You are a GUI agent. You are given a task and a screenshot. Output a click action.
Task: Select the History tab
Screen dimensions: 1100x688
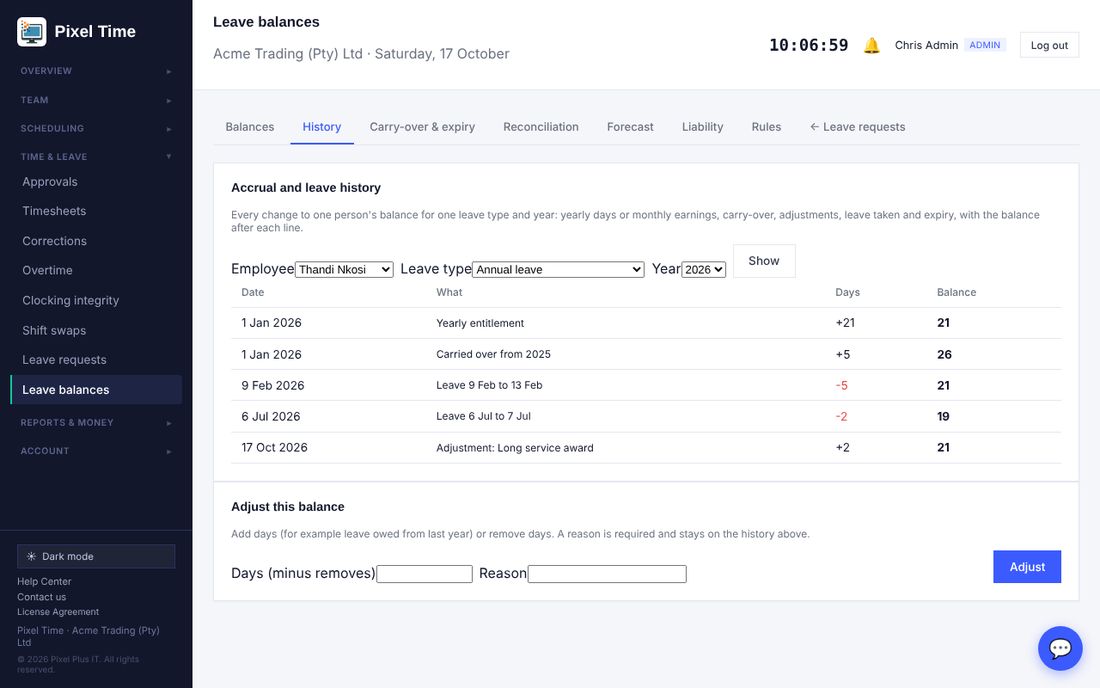322,127
